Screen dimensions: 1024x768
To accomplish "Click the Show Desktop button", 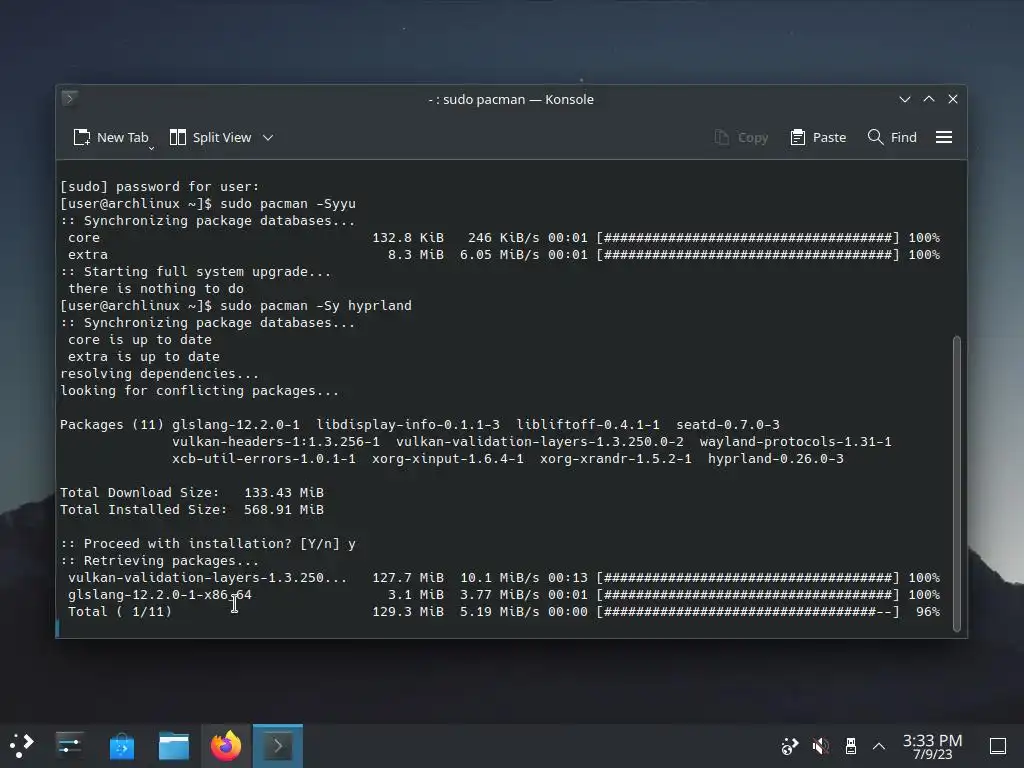I will coord(997,745).
